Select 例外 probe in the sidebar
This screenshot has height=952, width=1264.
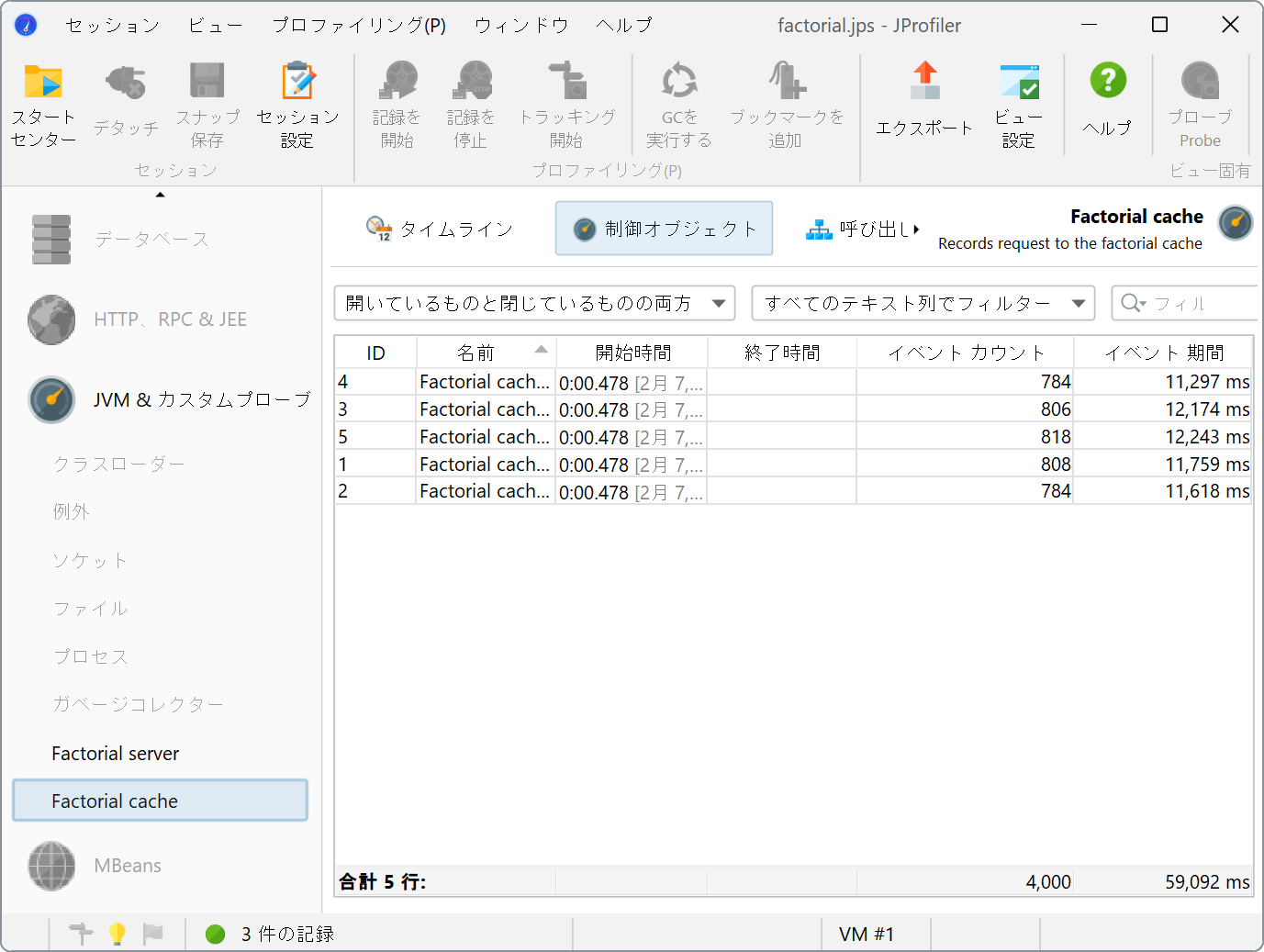click(x=71, y=512)
